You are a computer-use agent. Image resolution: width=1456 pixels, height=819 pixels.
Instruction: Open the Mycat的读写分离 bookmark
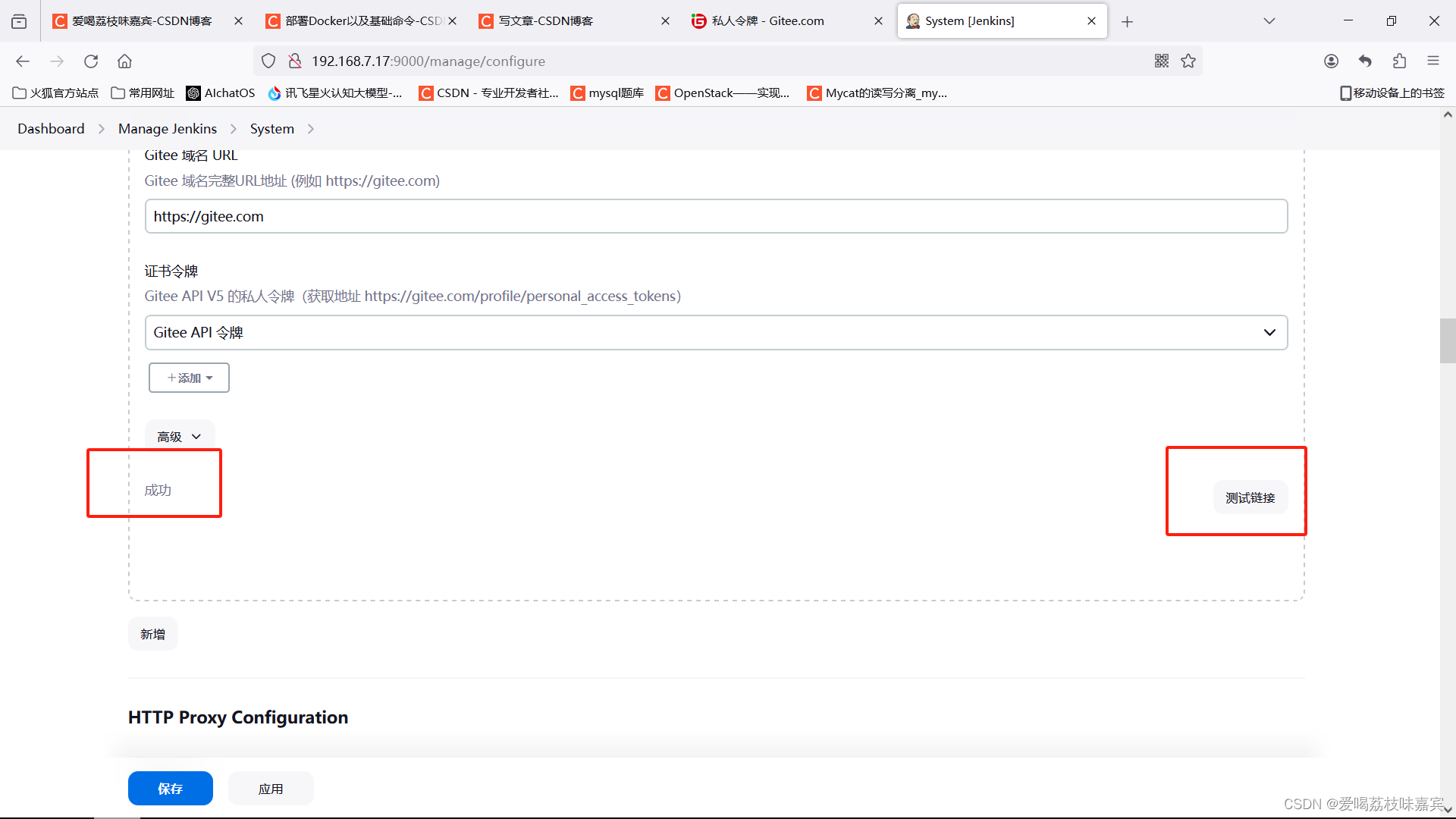877,93
